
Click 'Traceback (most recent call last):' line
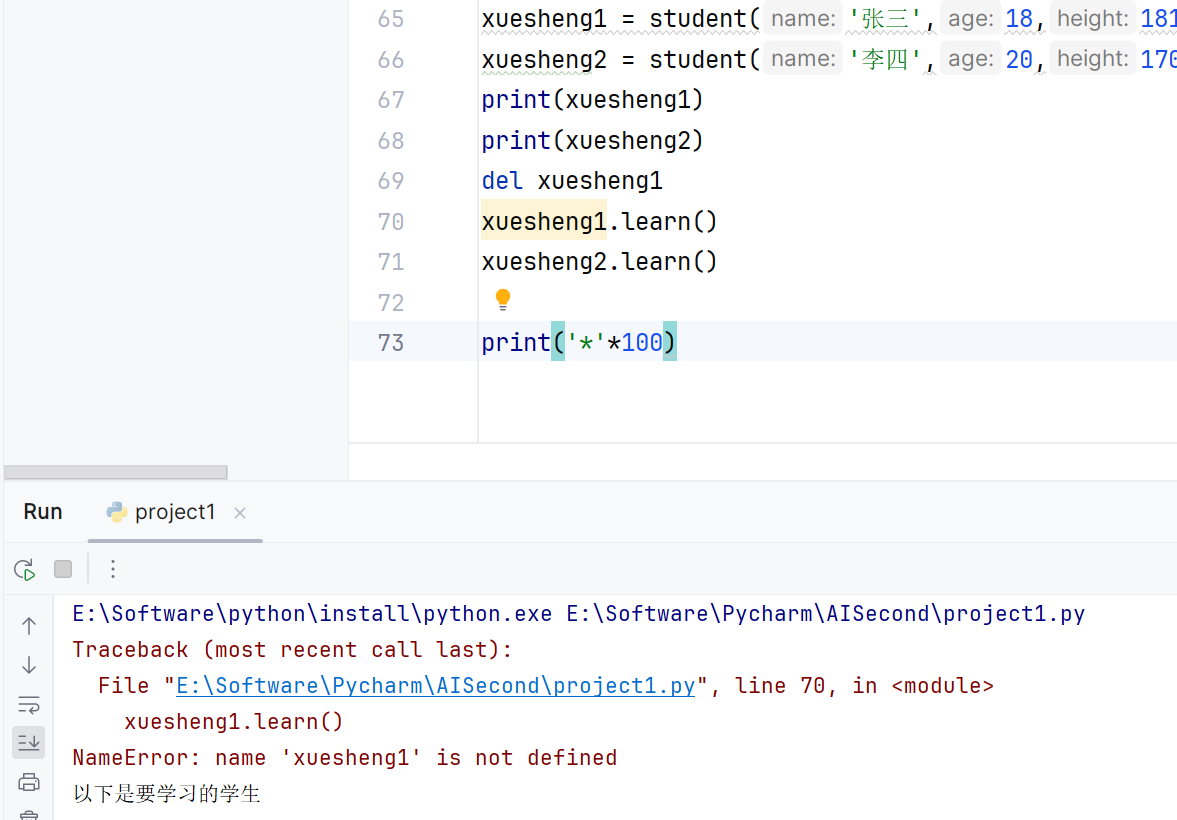pyautogui.click(x=292, y=650)
